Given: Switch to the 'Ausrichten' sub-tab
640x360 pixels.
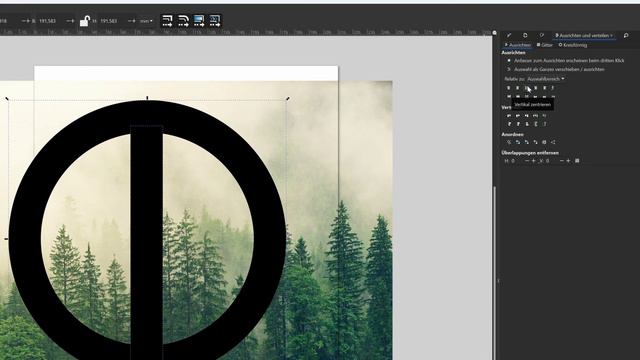Looking at the screenshot, I should coord(518,45).
